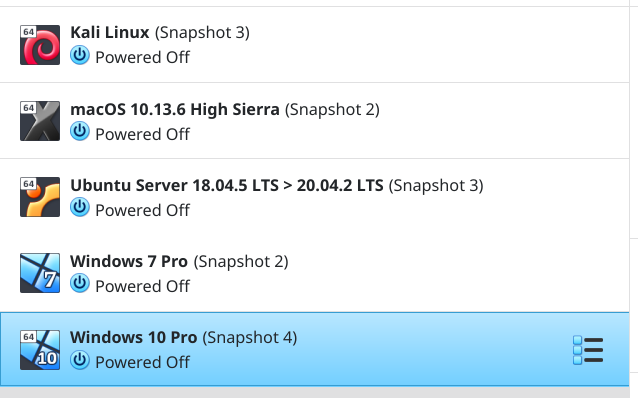Click the power state icon under macOS High Sierra

pos(80,131)
